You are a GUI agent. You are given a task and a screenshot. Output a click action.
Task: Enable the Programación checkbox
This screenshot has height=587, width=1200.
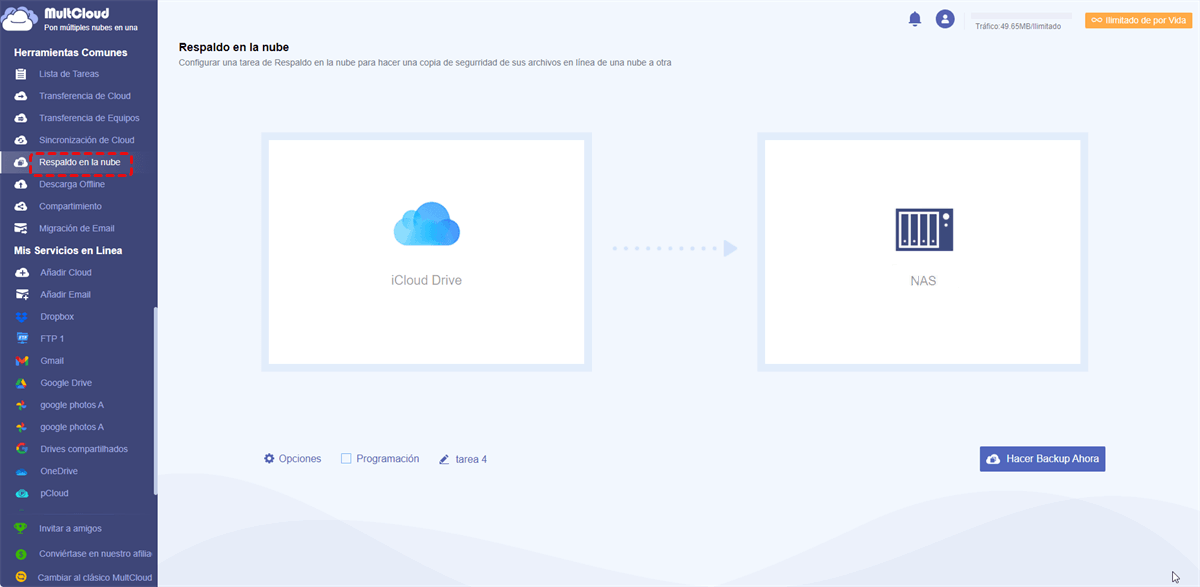(x=346, y=459)
